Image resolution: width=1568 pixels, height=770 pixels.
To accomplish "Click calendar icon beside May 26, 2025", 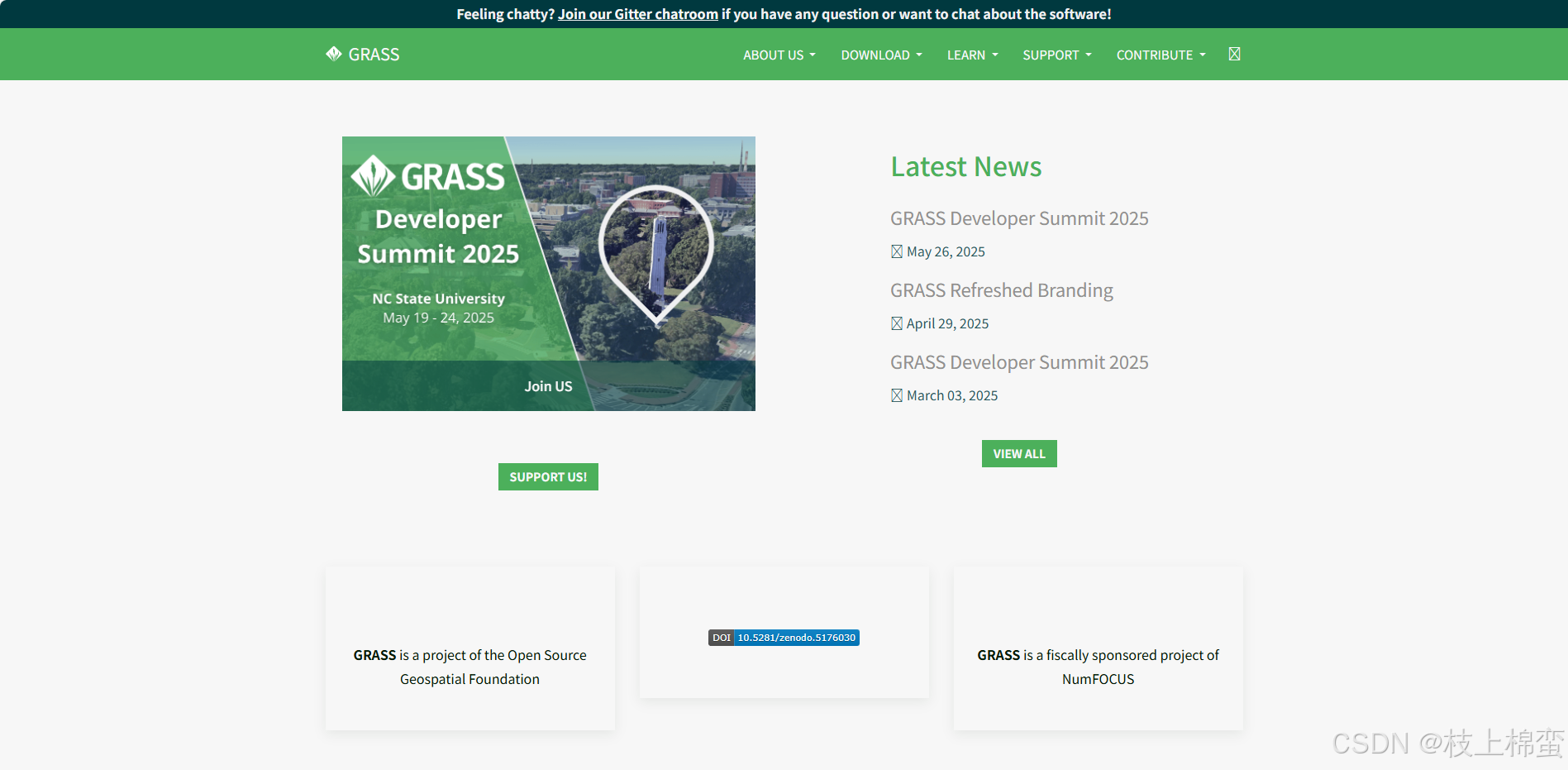I will (x=897, y=251).
